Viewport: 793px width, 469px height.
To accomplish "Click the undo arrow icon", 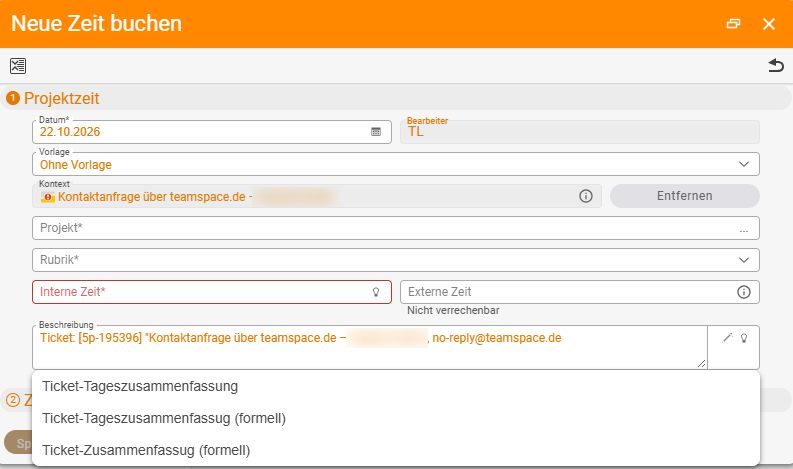I will coord(776,66).
